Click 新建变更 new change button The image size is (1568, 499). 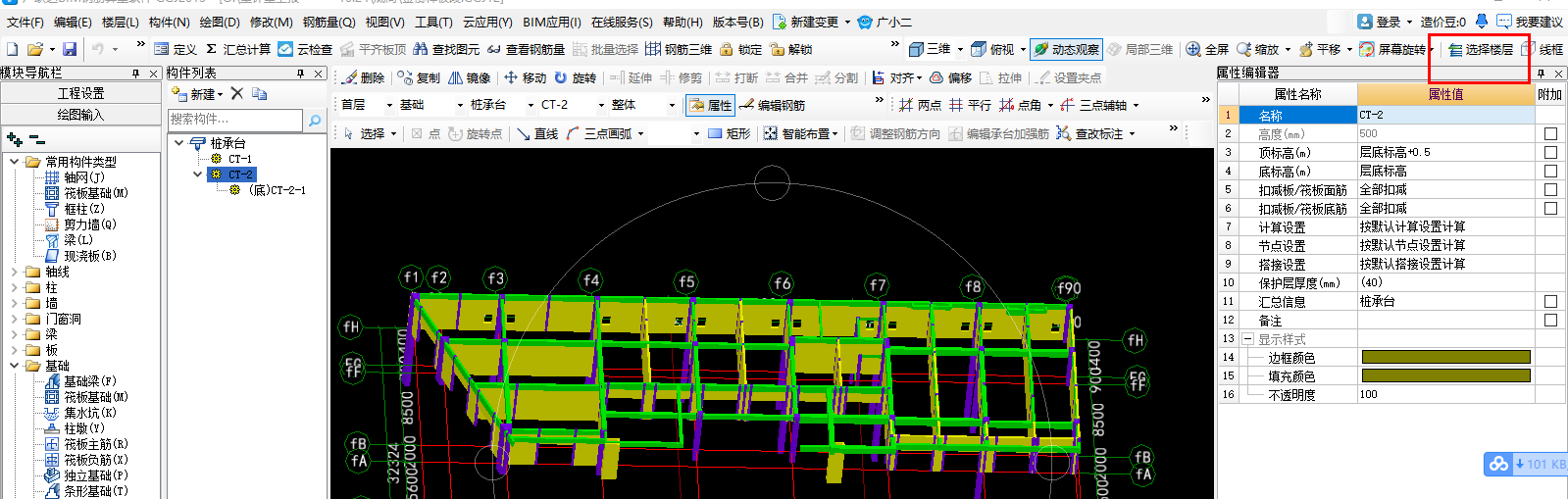806,22
